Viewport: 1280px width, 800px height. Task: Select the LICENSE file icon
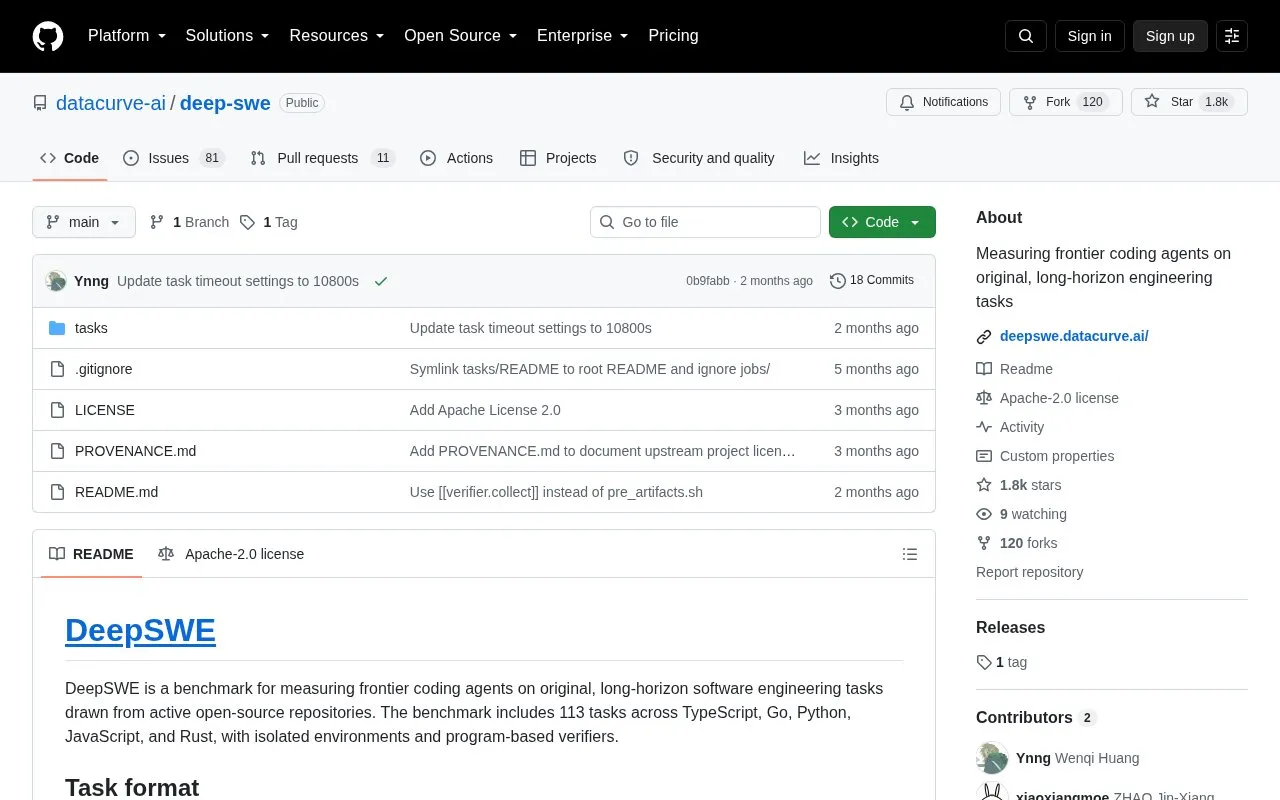(57, 410)
